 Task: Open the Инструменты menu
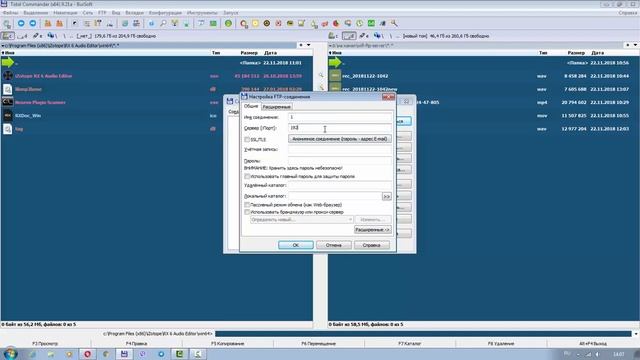coord(202,13)
